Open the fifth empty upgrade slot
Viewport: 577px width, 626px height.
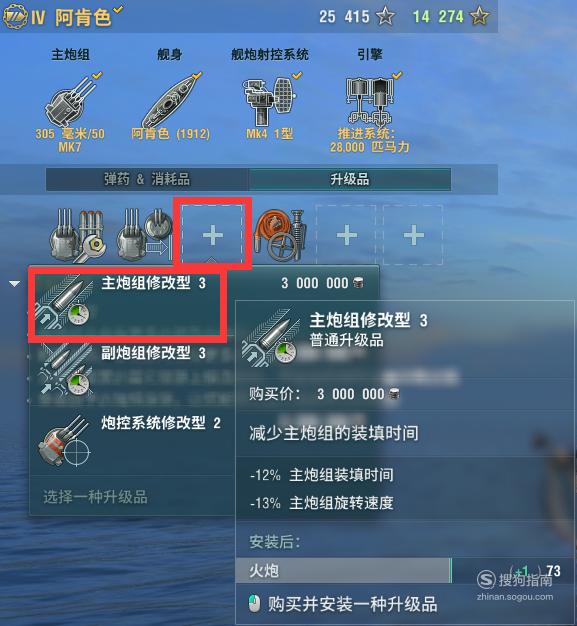[x=346, y=235]
